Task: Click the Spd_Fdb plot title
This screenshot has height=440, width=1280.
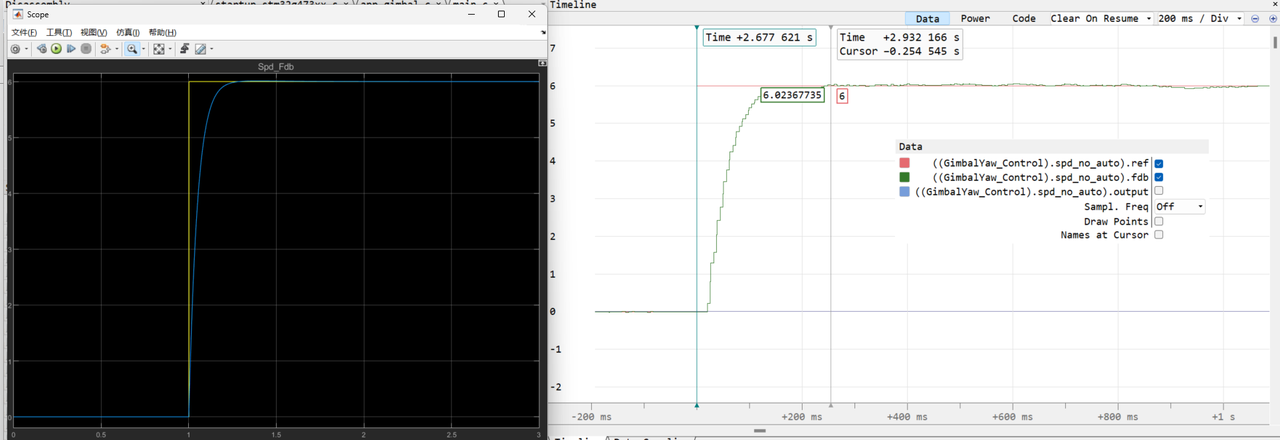Action: click(x=275, y=67)
